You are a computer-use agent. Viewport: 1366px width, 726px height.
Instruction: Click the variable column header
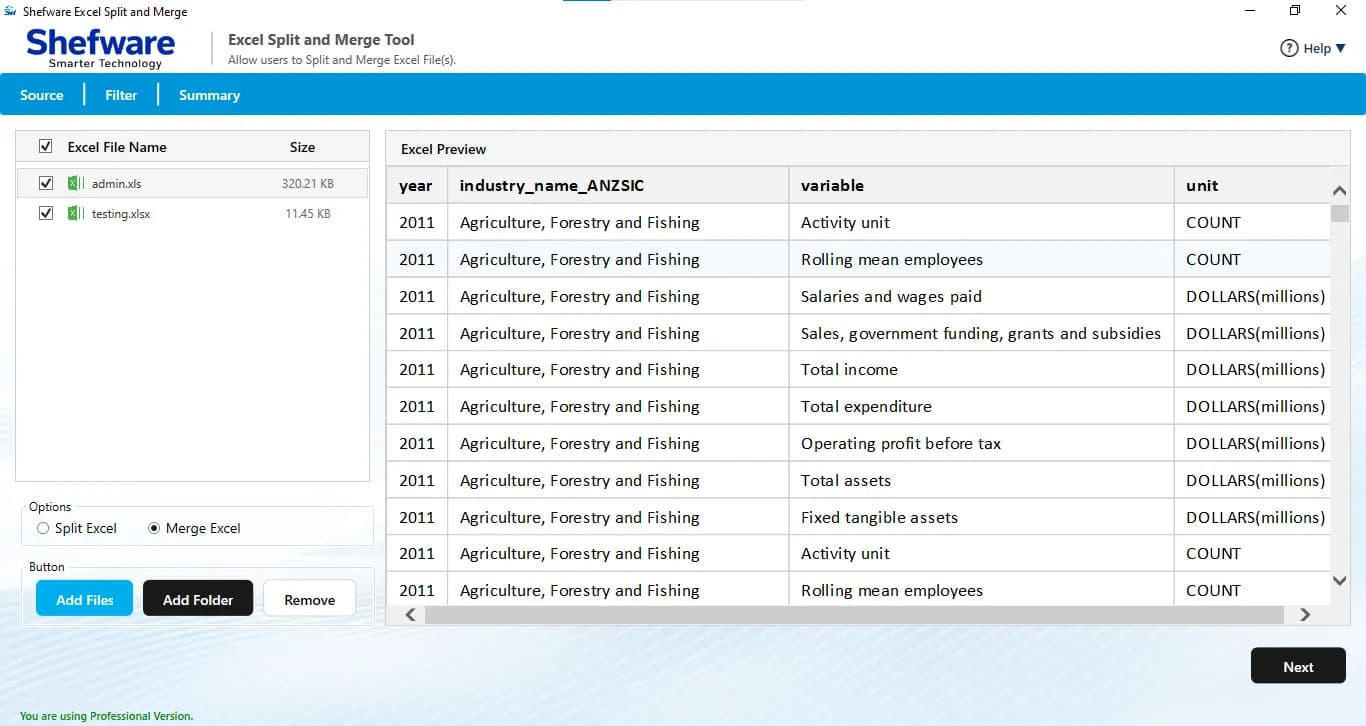981,185
